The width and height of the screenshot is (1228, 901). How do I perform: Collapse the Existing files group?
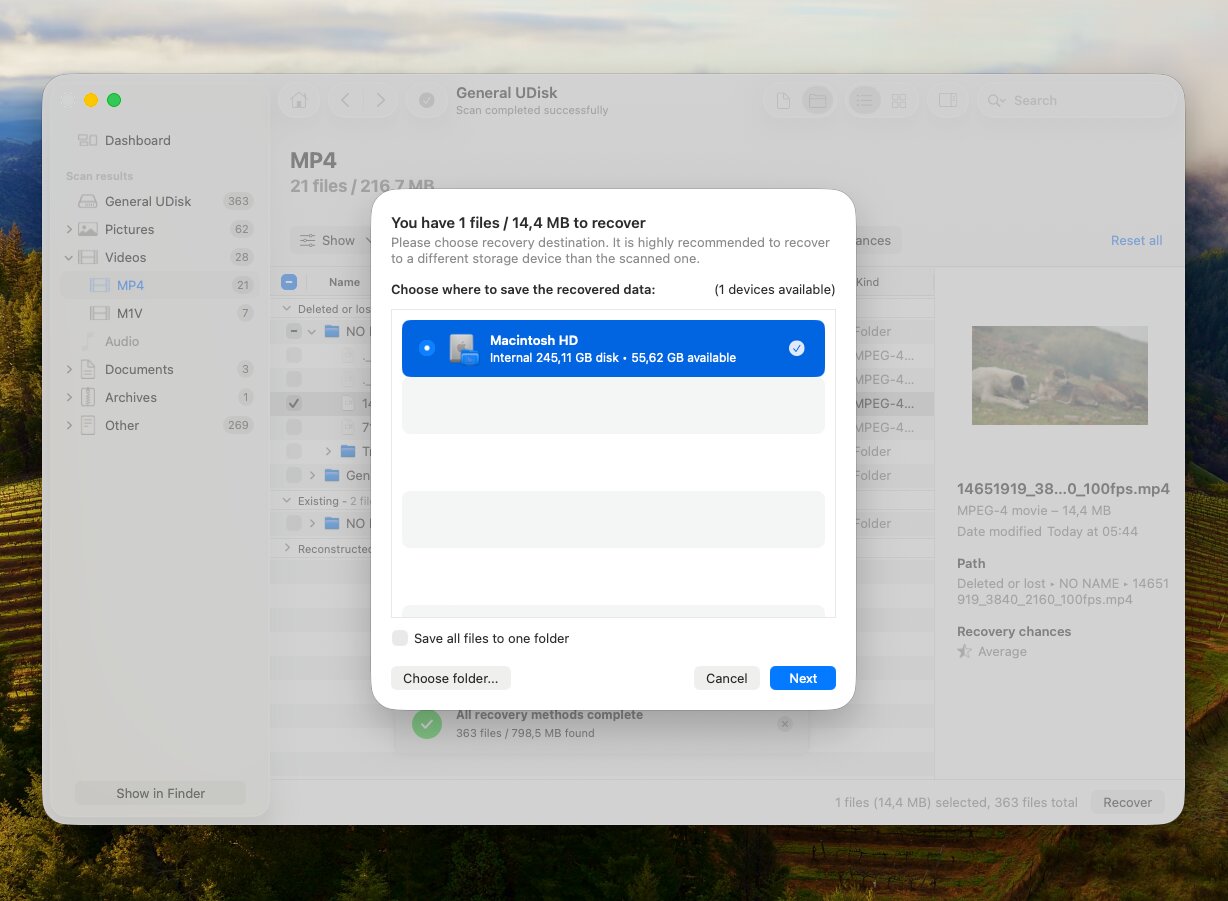point(288,500)
